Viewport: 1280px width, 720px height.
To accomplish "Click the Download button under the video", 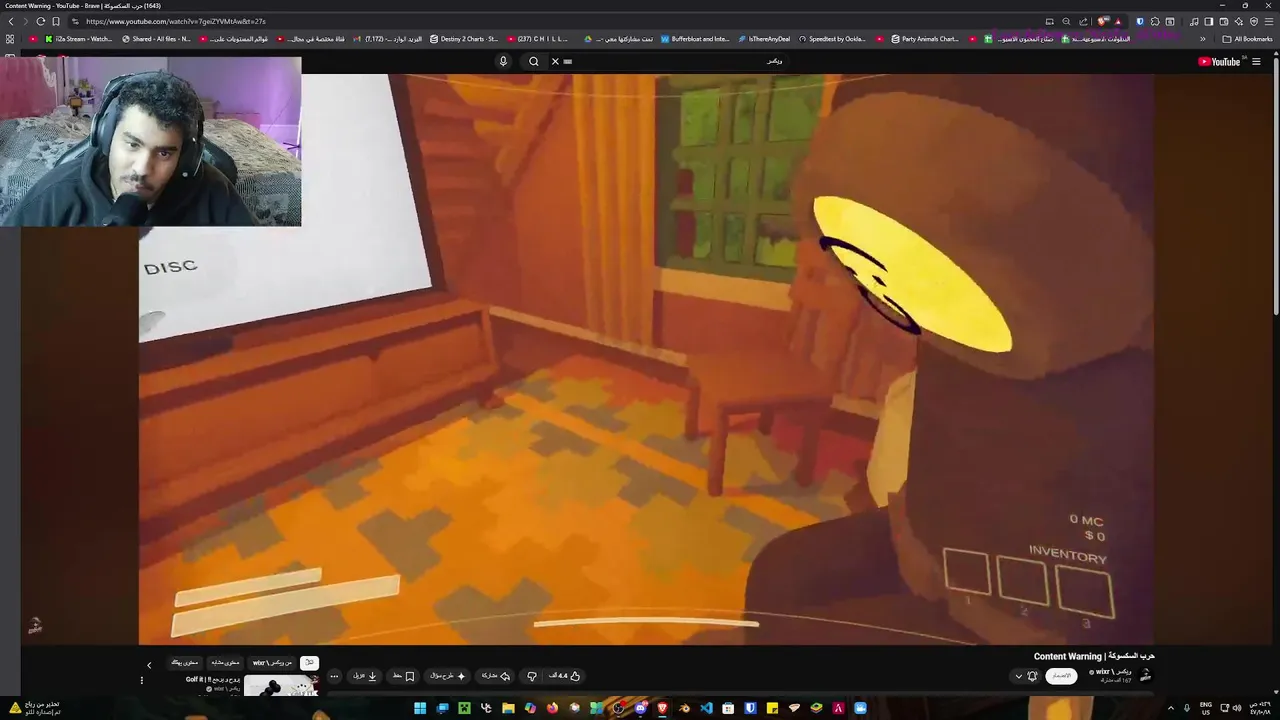I will [x=365, y=676].
